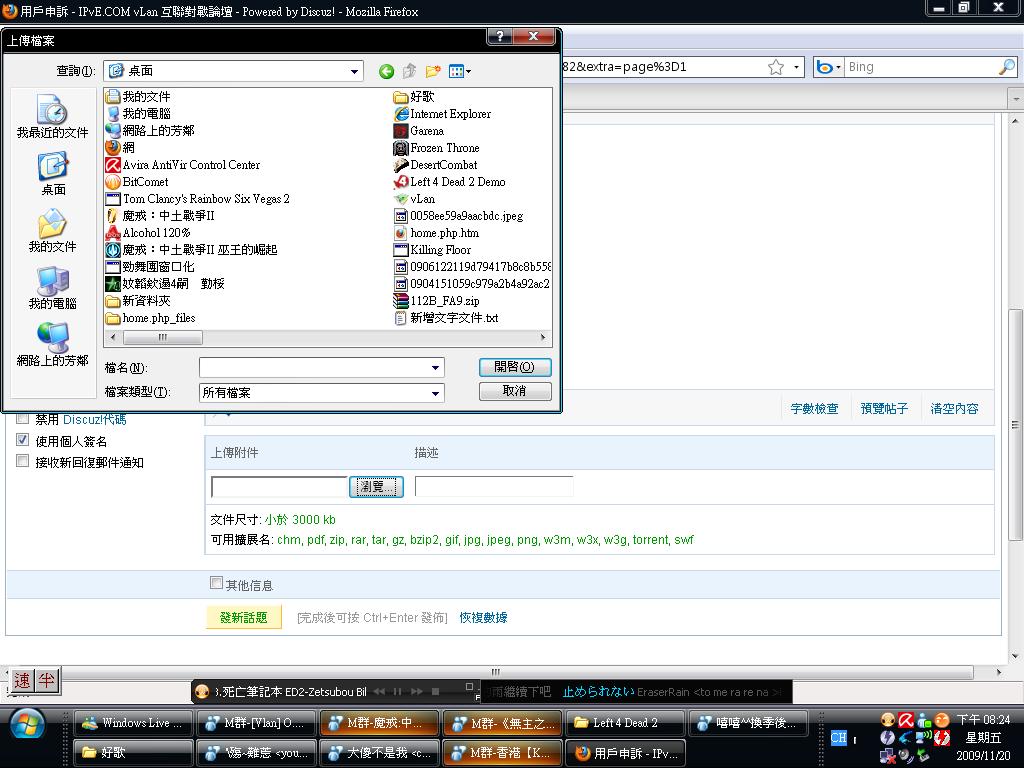Select 我的文件 in the places sidebar
The height and width of the screenshot is (768, 1024).
coord(52,231)
